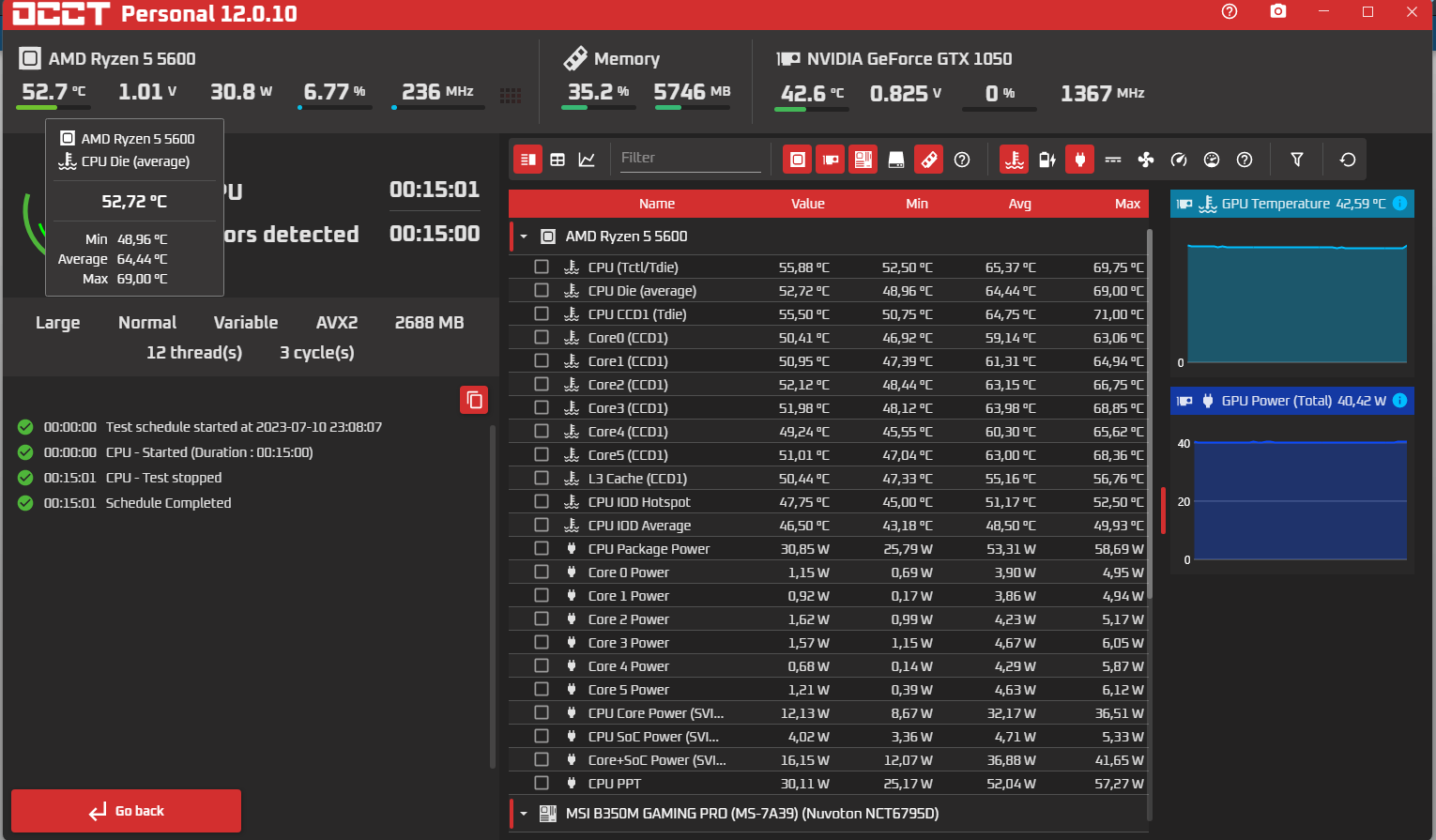
Task: Toggle the unknown sensor type question mark
Action: coord(1245,160)
